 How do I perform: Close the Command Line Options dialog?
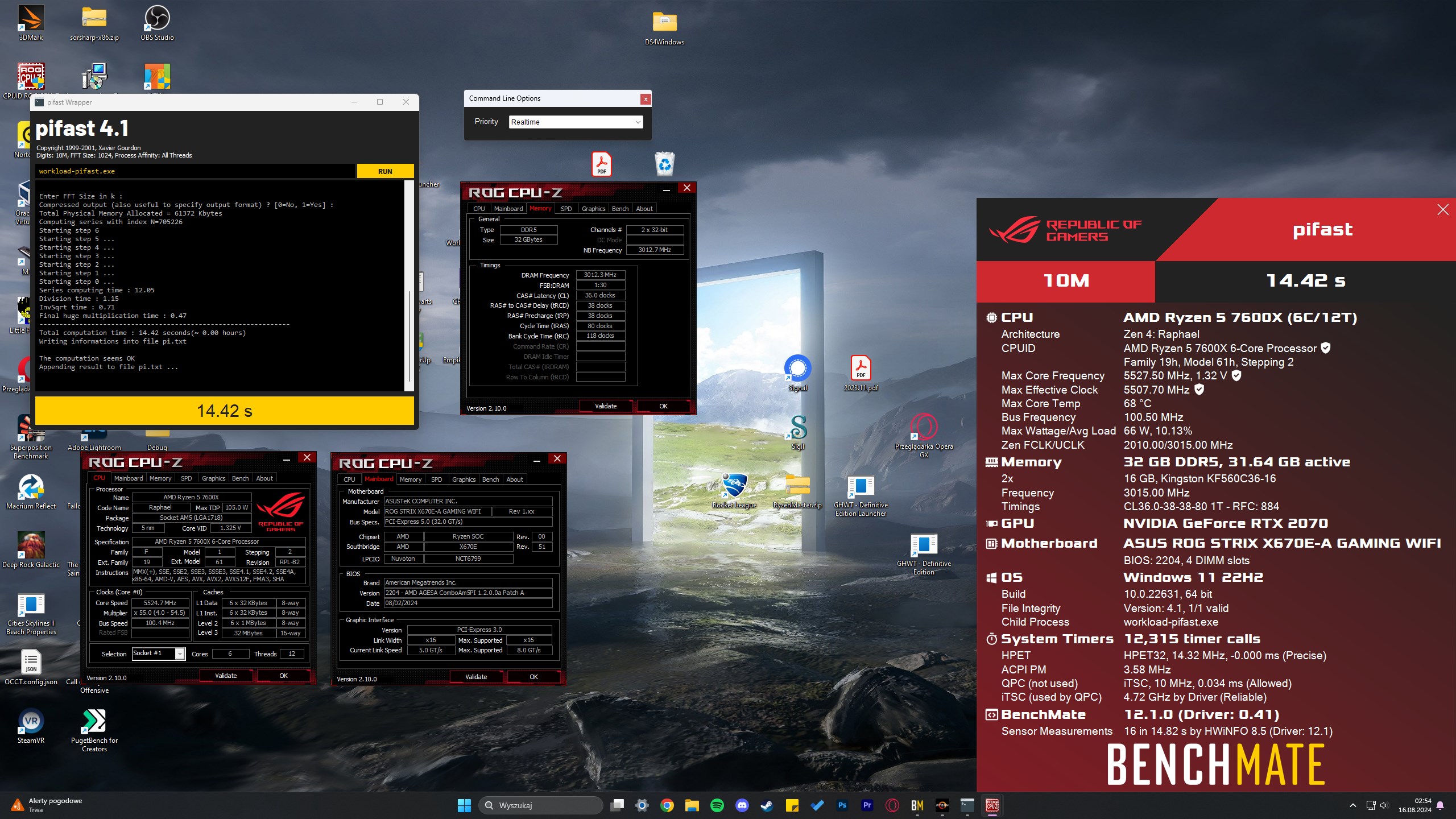(646, 99)
